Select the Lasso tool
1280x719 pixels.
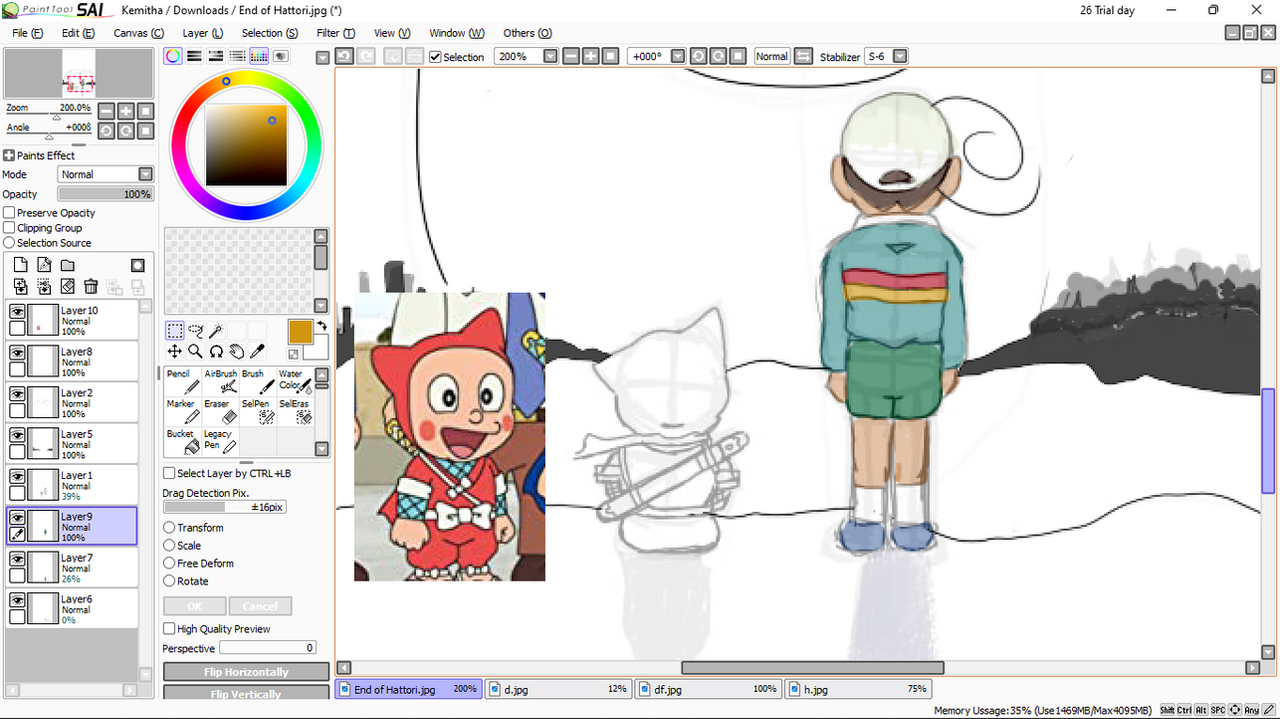click(x=196, y=331)
